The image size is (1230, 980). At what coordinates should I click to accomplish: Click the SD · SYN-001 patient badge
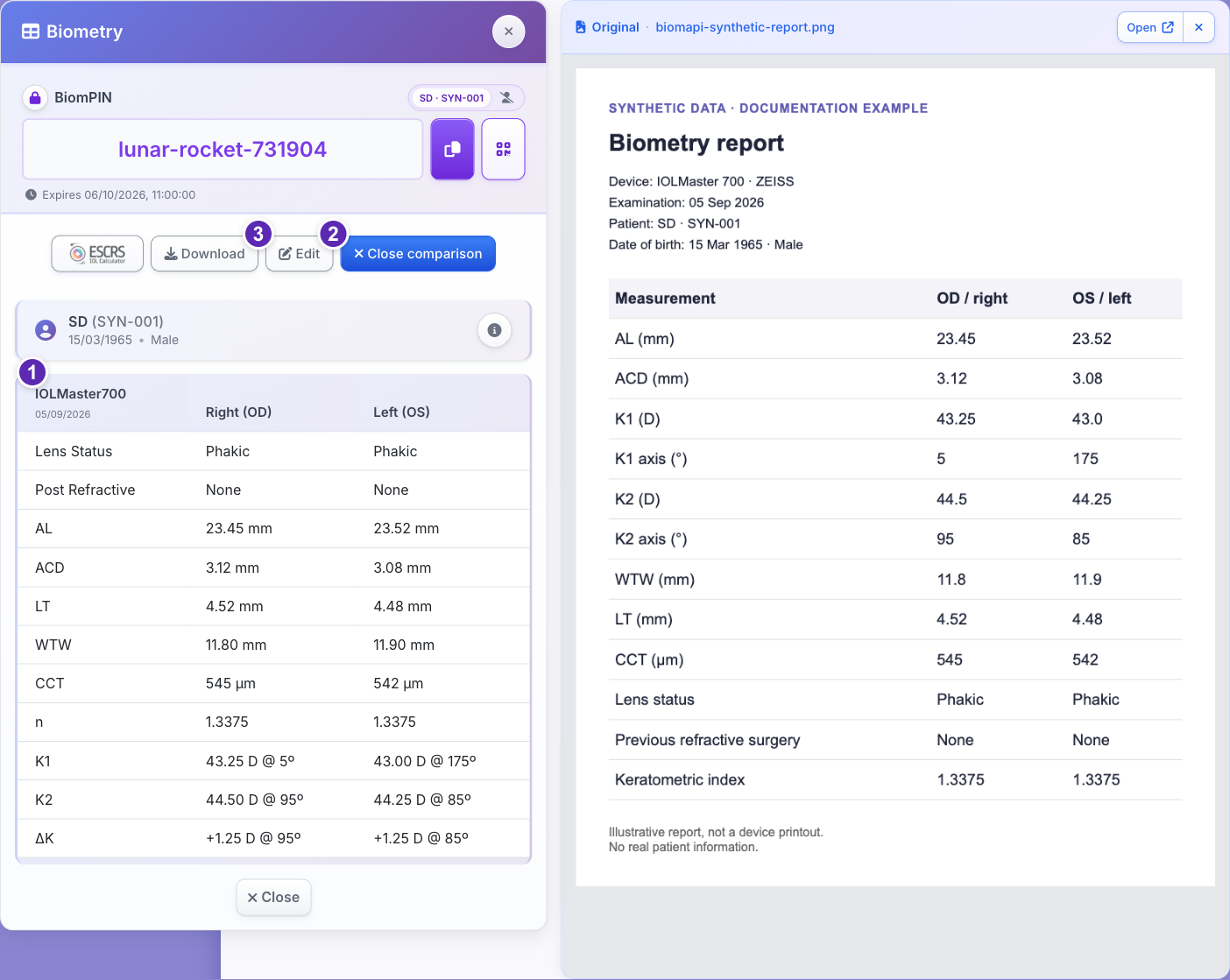pos(452,97)
